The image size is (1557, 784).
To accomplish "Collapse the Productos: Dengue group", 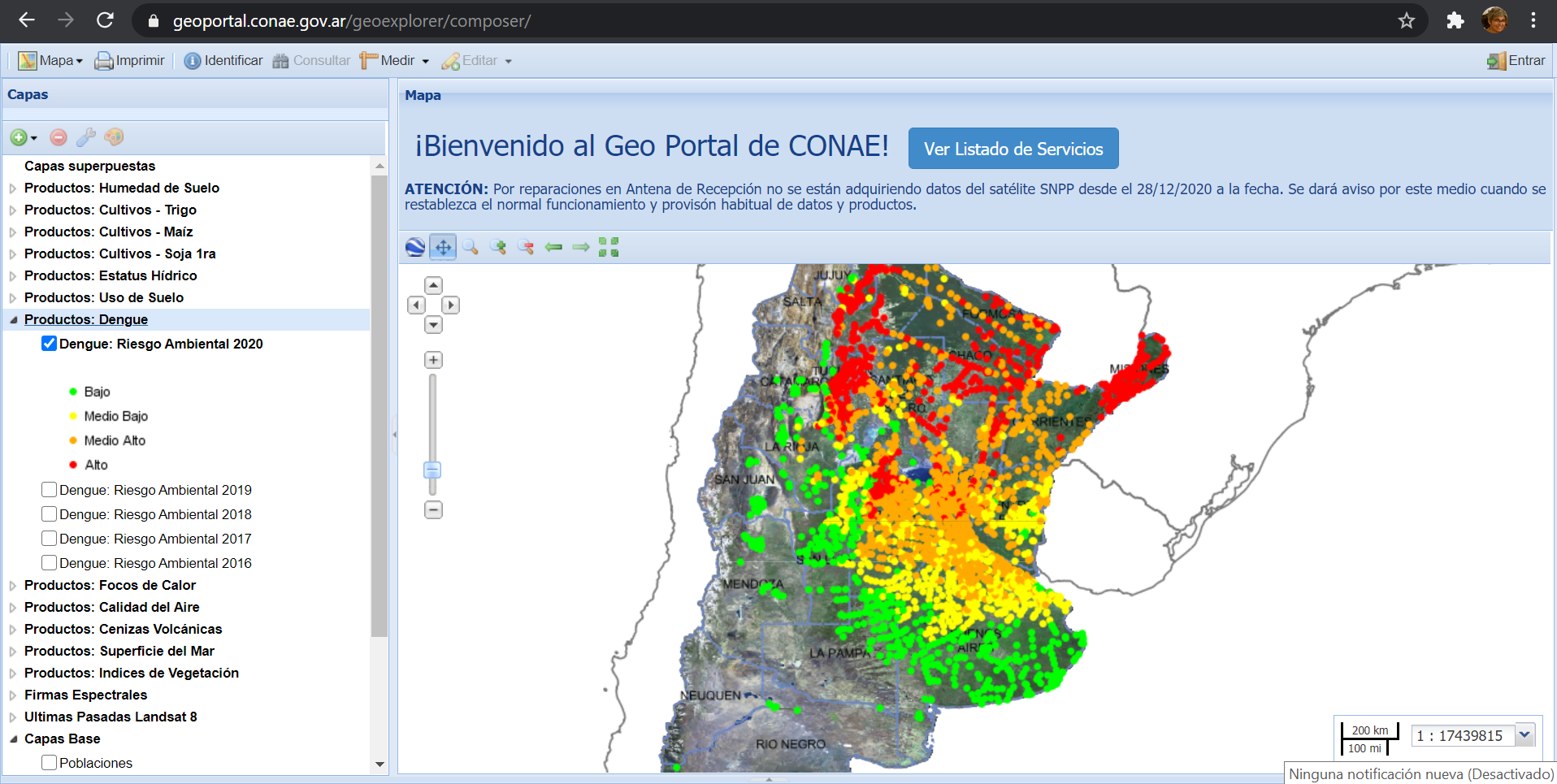I will coord(13,320).
